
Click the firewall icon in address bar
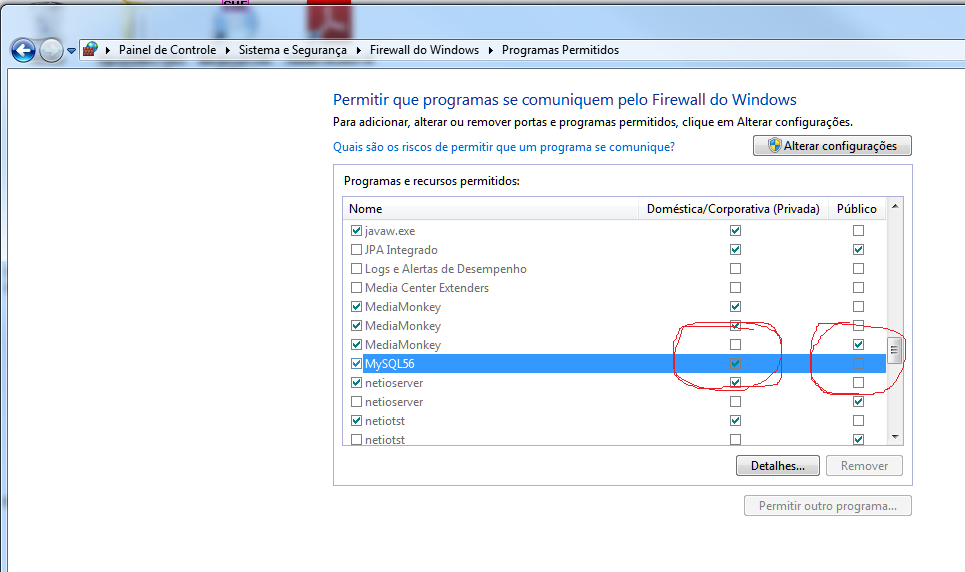[x=90, y=49]
